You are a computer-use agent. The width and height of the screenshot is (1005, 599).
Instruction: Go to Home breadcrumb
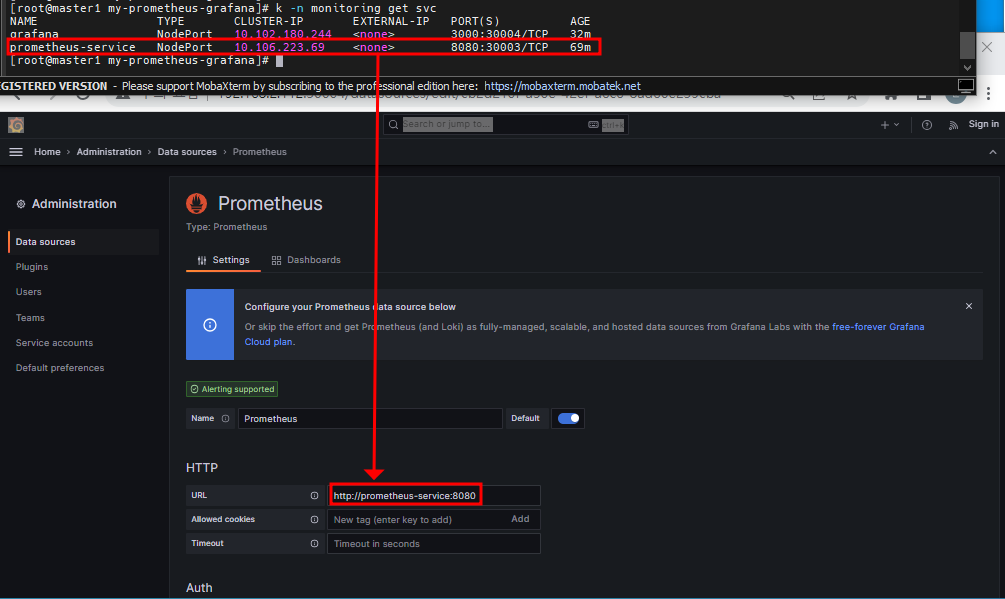47,152
